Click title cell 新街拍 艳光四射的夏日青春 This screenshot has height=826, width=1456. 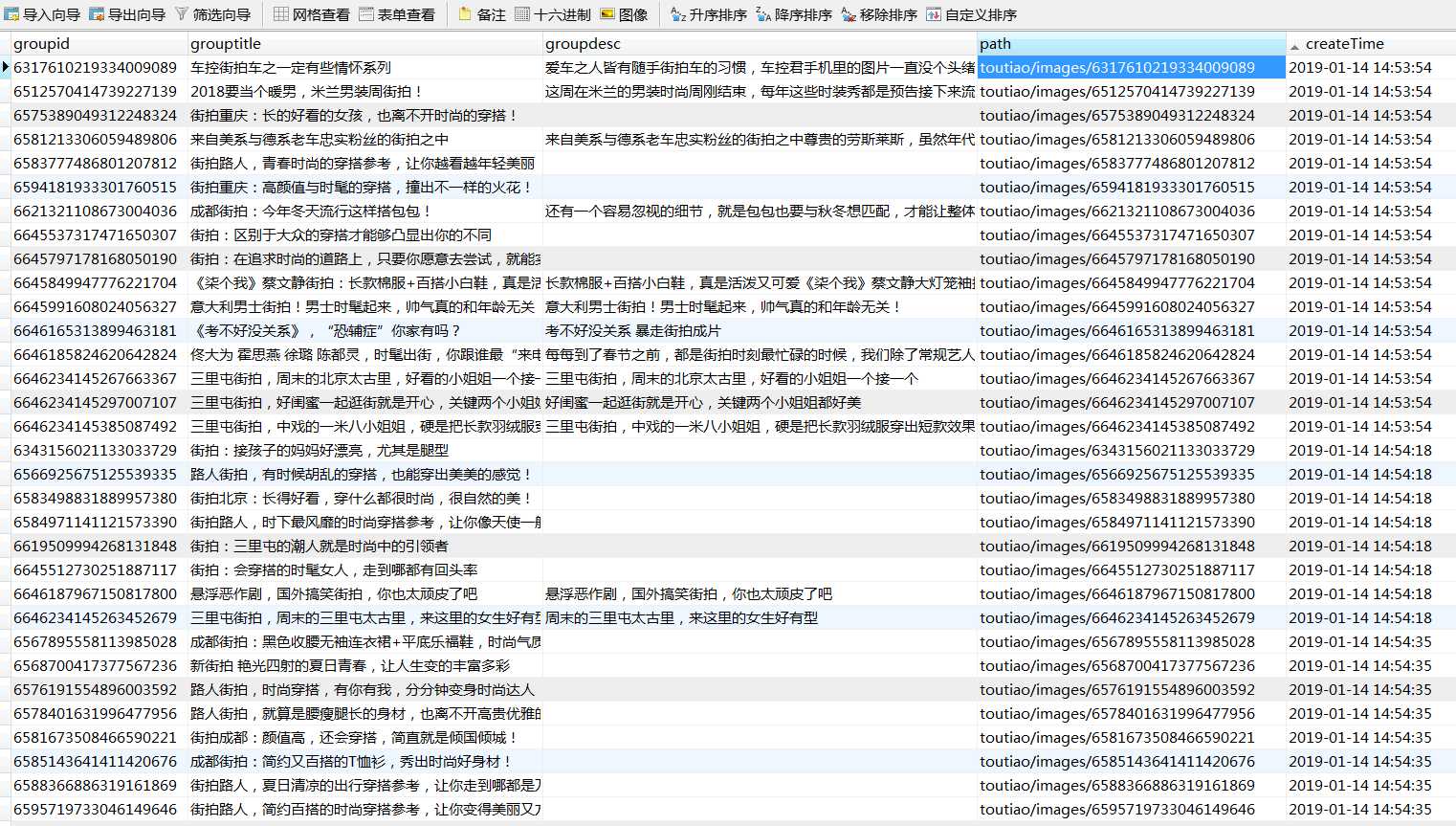pos(364,665)
